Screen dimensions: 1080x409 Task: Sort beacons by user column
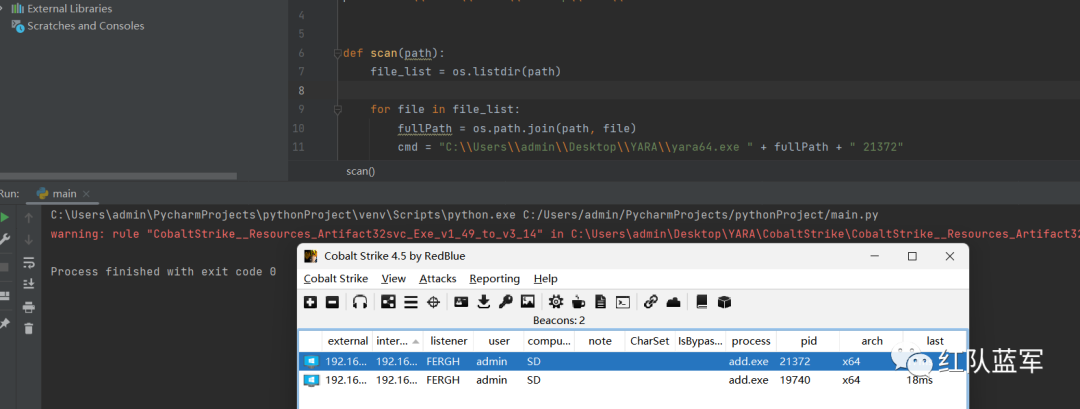coord(499,341)
